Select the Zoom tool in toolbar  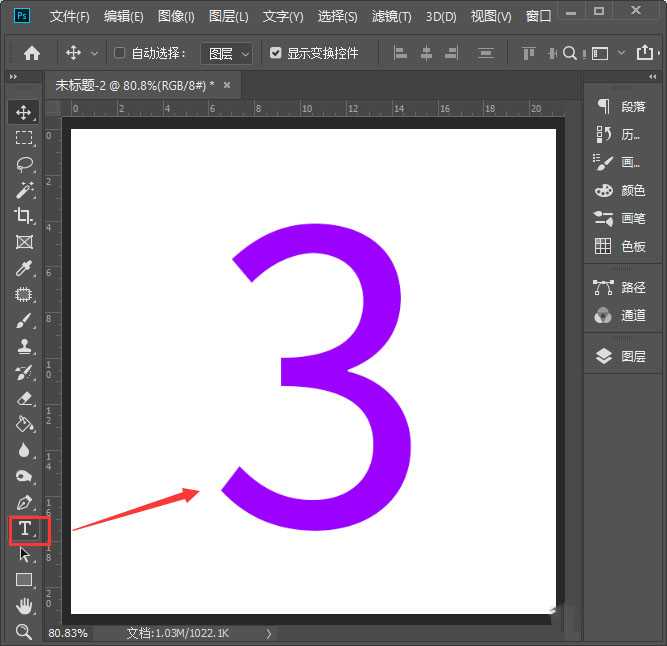[25, 631]
